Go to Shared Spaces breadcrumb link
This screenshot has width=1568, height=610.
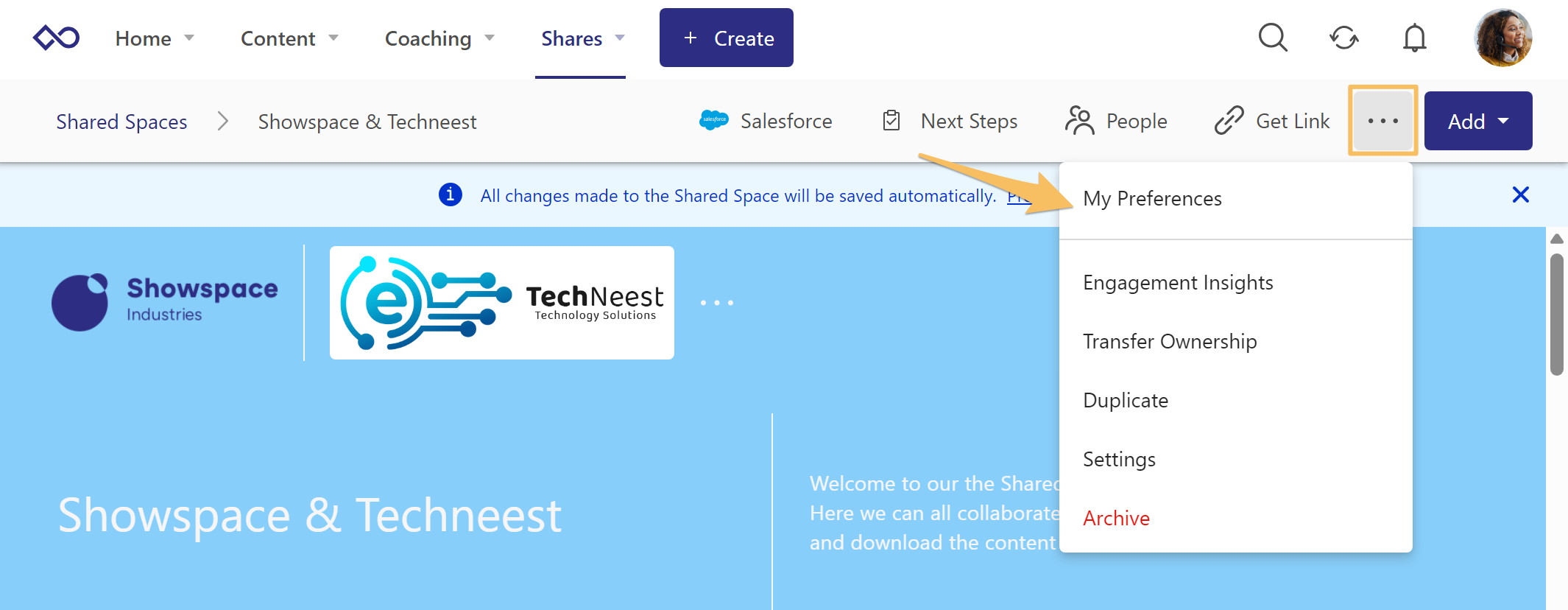tap(121, 122)
